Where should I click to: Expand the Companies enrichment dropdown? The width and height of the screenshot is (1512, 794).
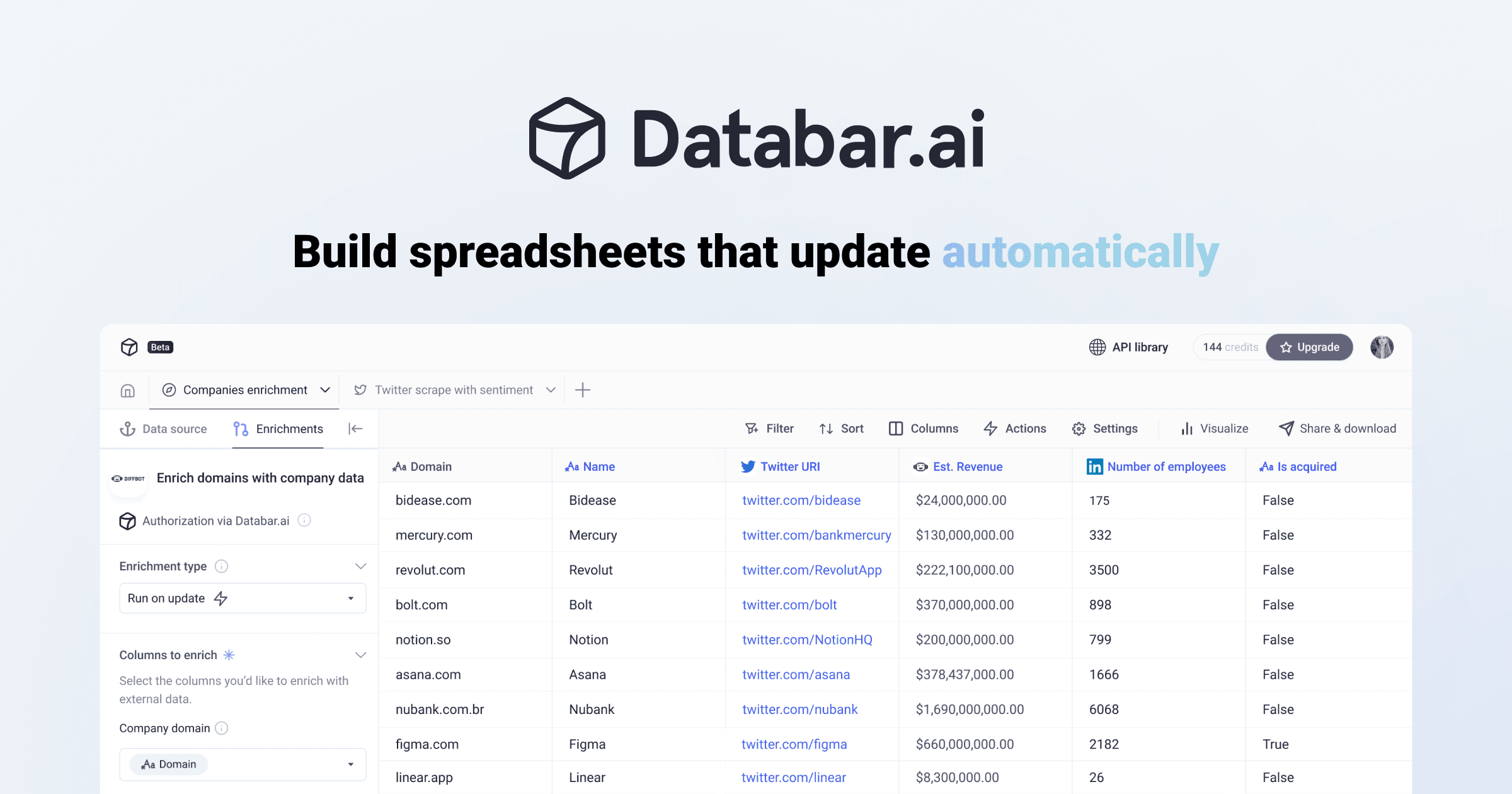[325, 390]
